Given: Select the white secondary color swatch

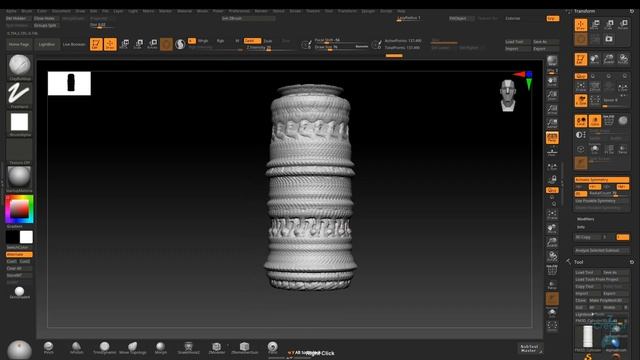Looking at the screenshot, I should click(26, 237).
